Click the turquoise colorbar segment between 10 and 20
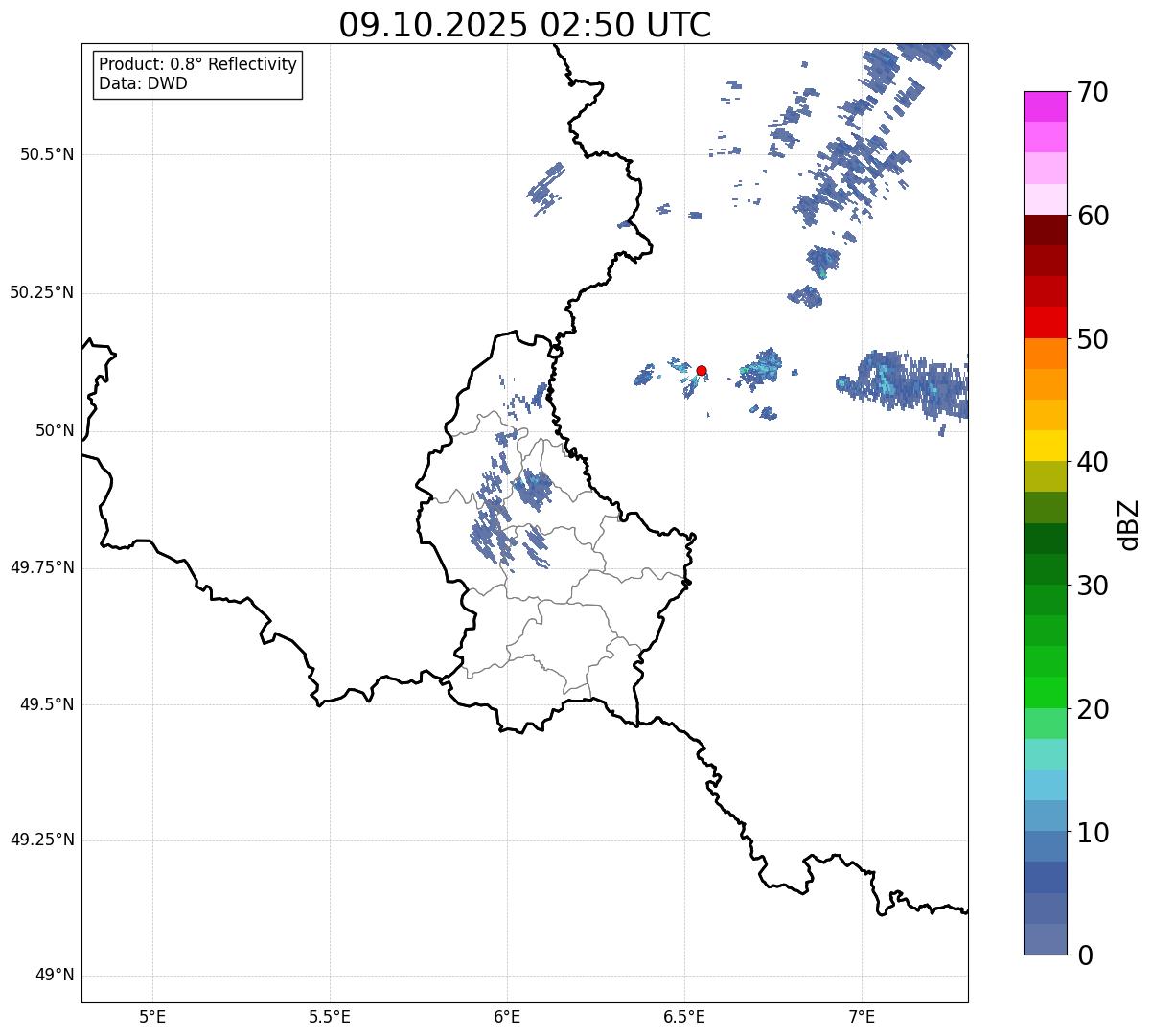 pos(1045,754)
